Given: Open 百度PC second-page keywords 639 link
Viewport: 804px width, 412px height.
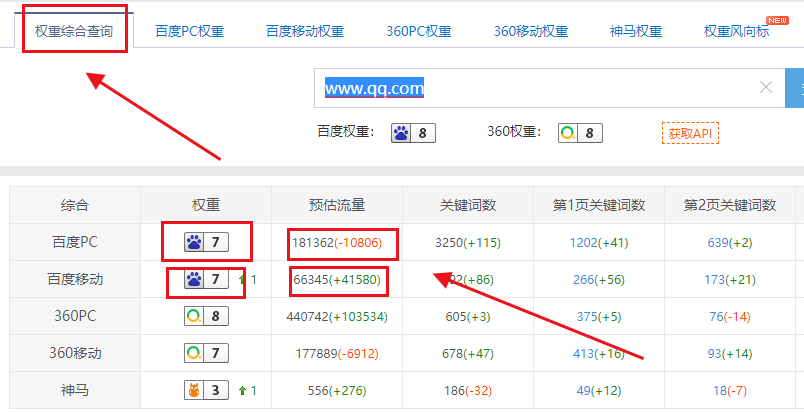Looking at the screenshot, I should 718,242.
